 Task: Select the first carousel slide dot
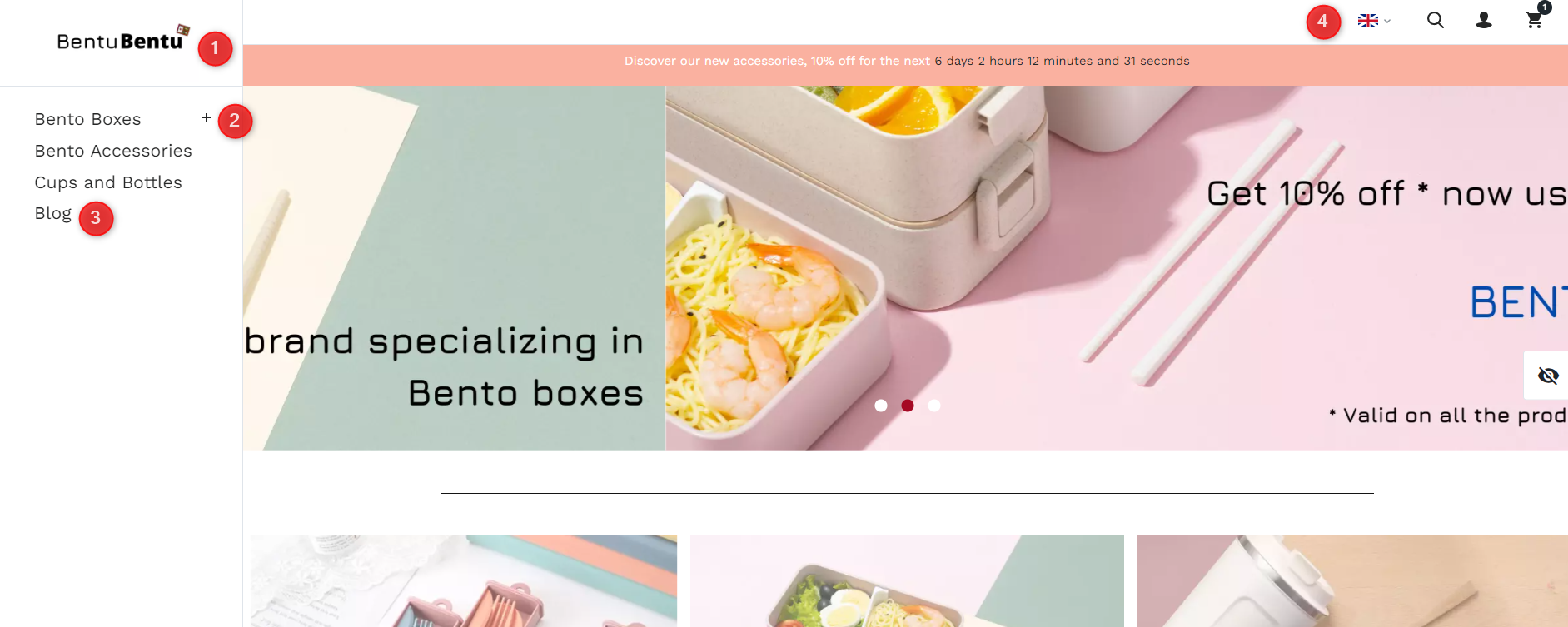pos(881,406)
